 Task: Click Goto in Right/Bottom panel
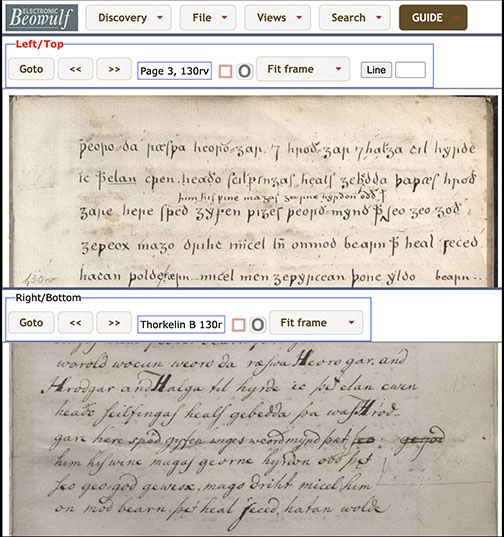click(x=31, y=323)
